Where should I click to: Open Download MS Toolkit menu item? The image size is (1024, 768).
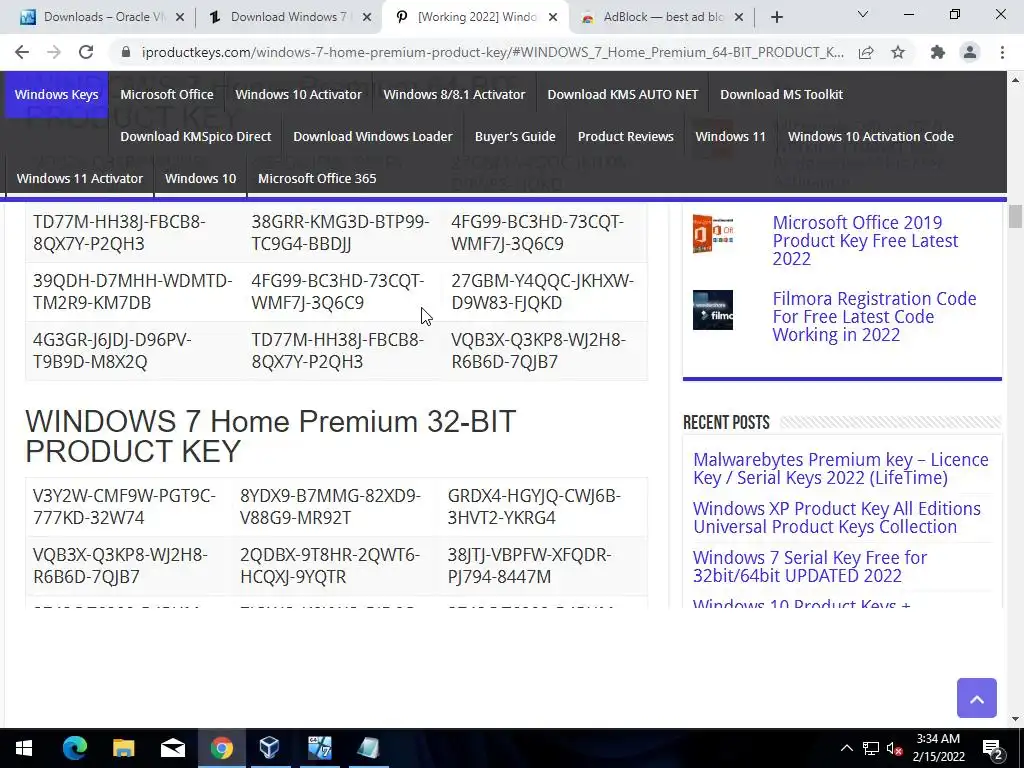point(781,94)
